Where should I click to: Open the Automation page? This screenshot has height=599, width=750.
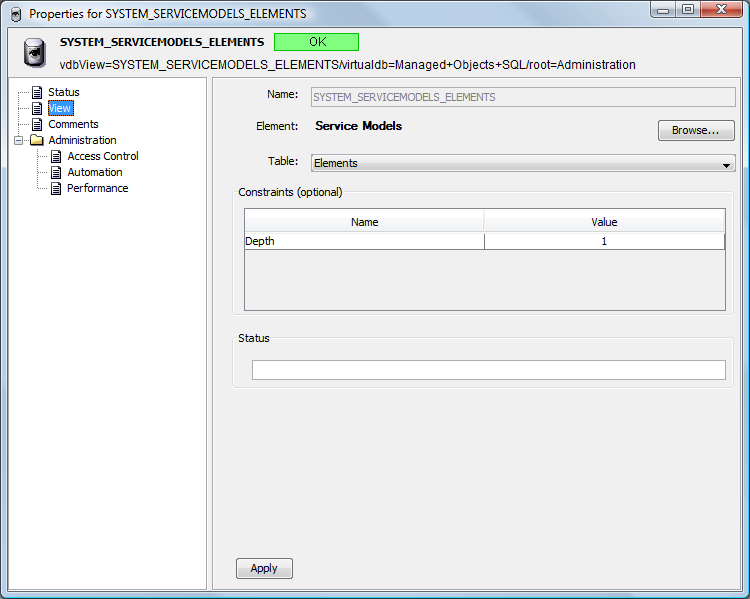click(x=95, y=172)
